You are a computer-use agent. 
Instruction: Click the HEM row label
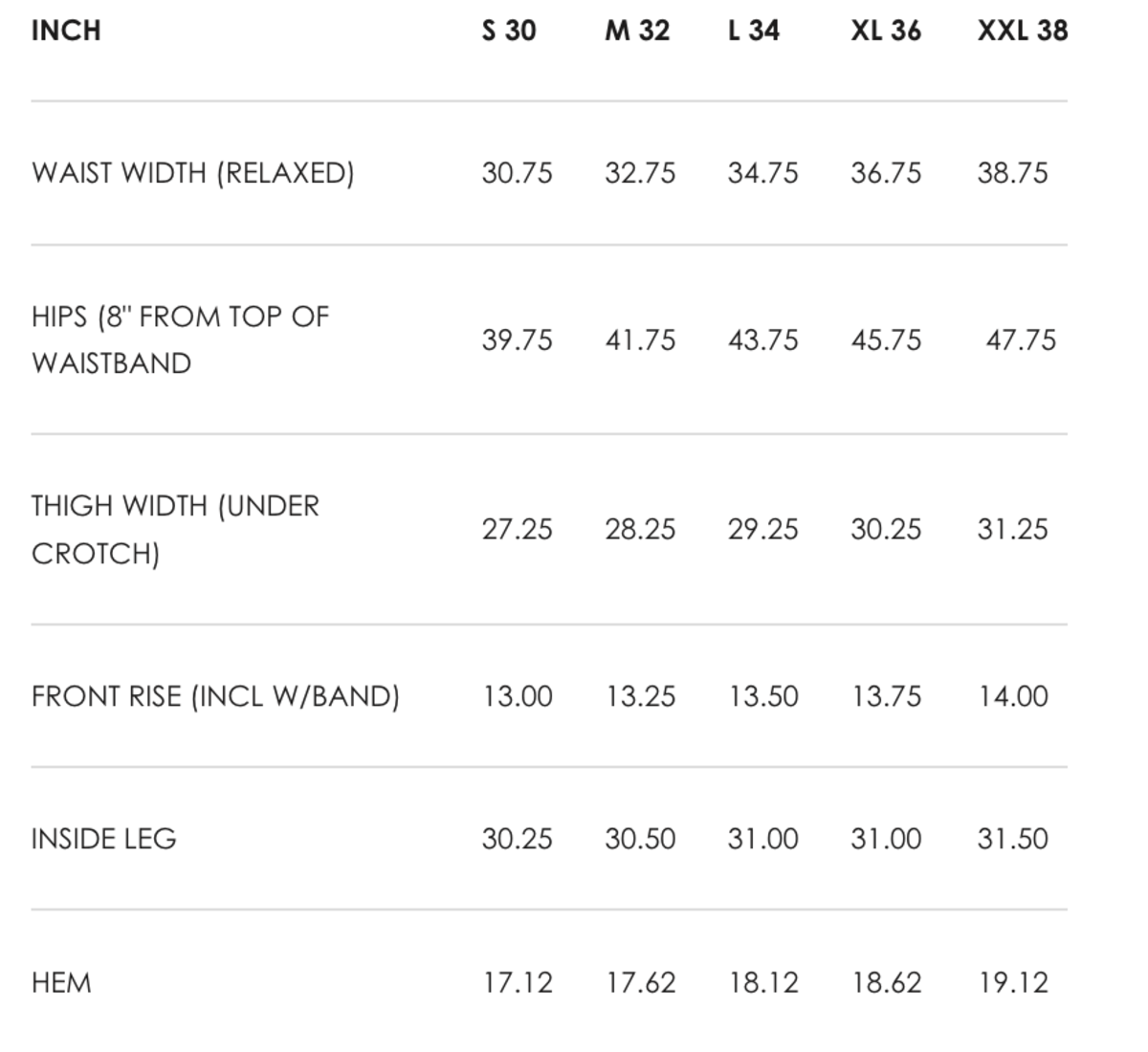[61, 982]
